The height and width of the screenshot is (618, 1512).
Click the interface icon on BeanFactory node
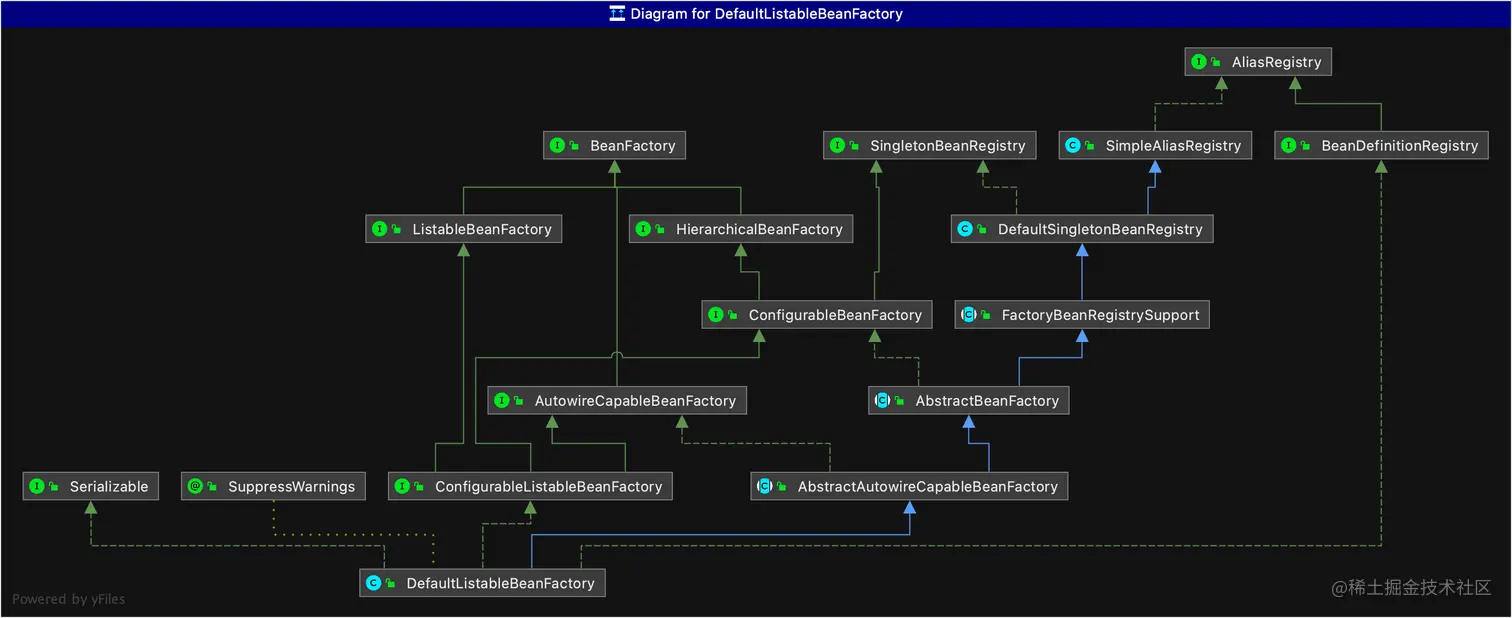[x=557, y=146]
